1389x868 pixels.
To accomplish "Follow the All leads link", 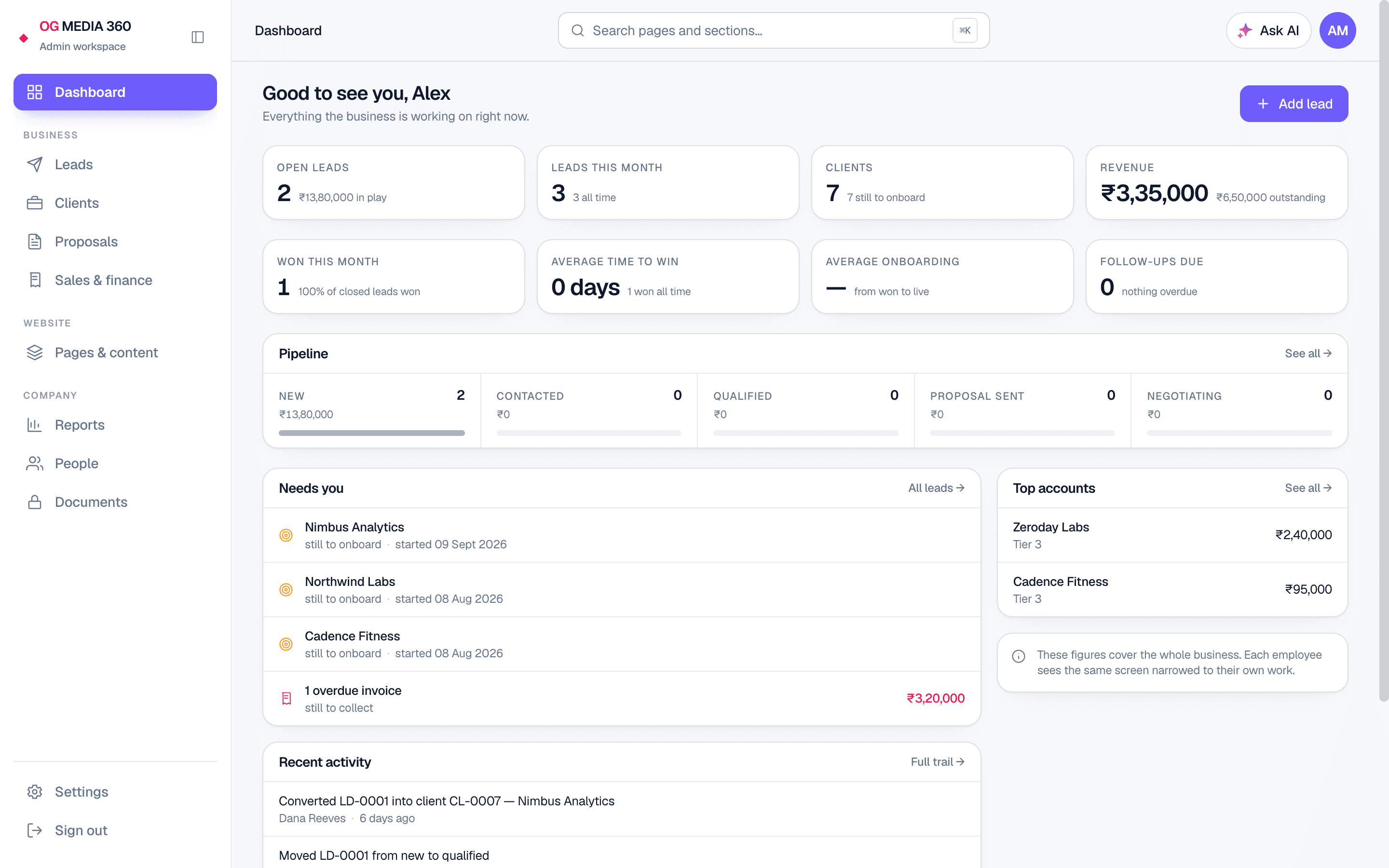I will click(936, 488).
